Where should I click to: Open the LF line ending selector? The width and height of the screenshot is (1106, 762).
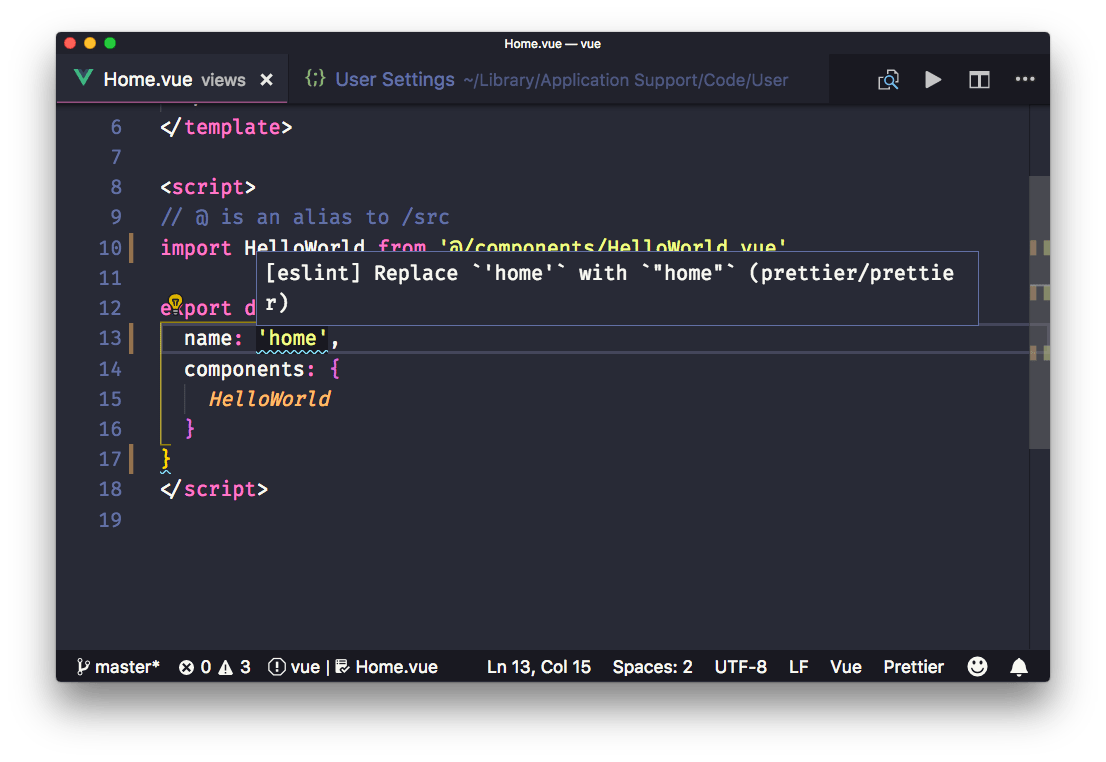(798, 667)
